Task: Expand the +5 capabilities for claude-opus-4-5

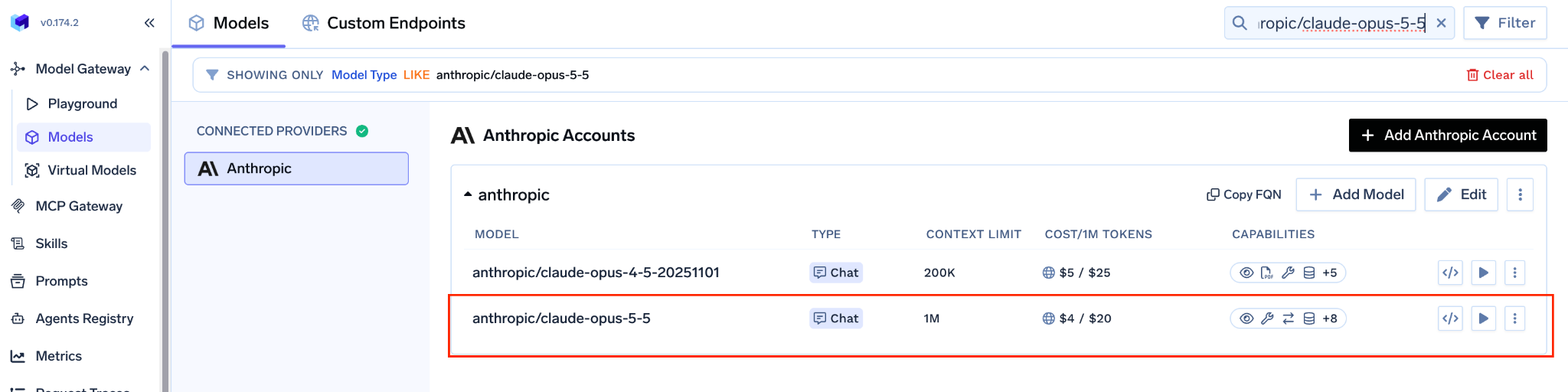Action: click(1330, 273)
